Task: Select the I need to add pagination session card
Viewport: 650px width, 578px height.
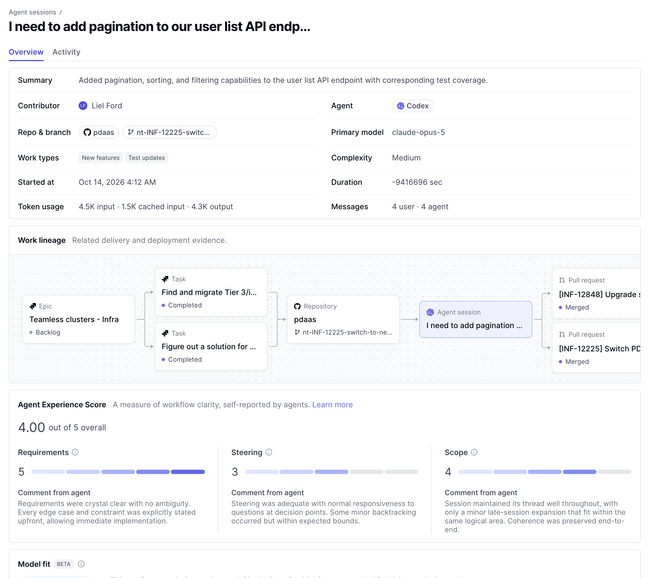Action: point(476,319)
